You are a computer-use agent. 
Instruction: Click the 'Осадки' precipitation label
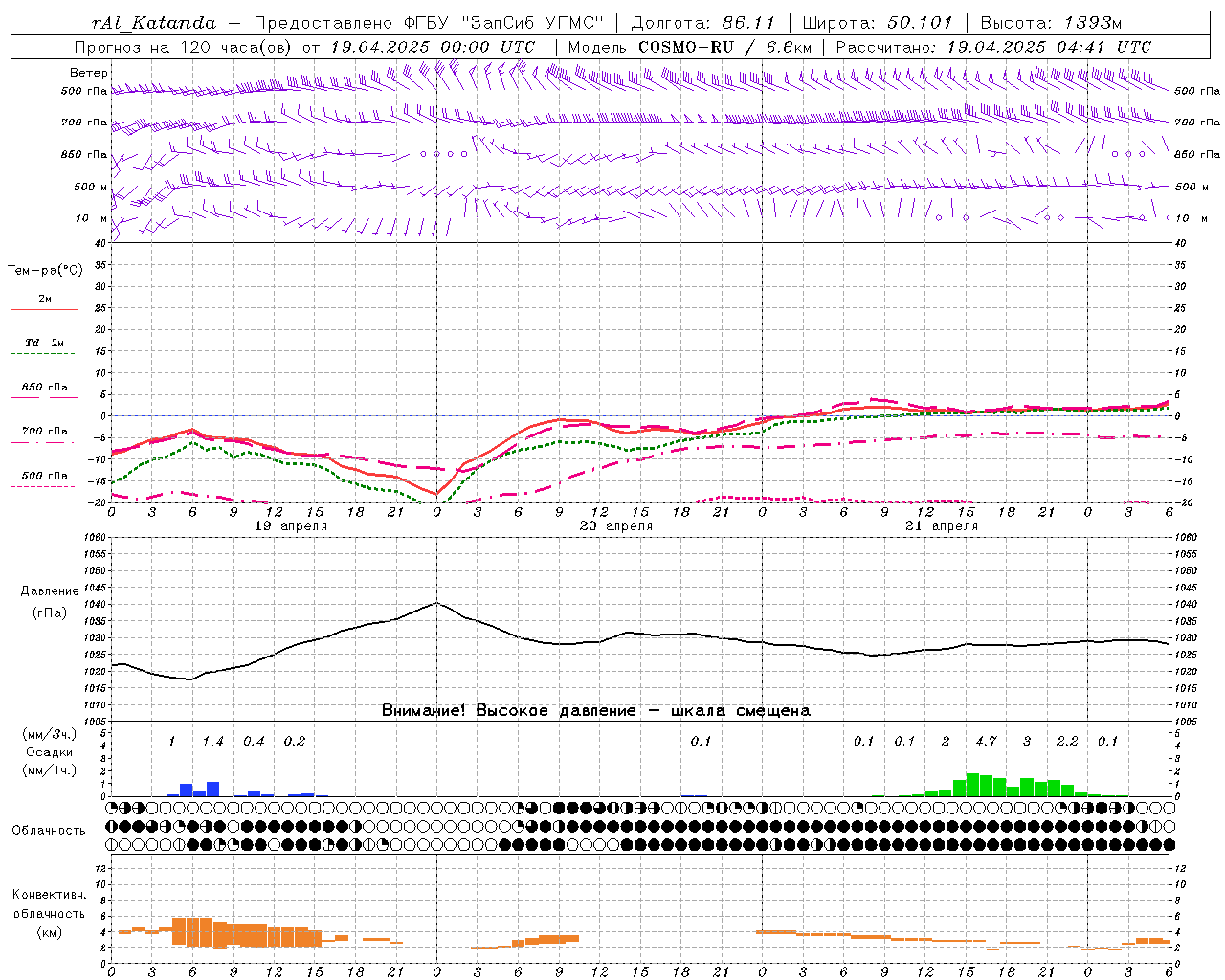(49, 752)
